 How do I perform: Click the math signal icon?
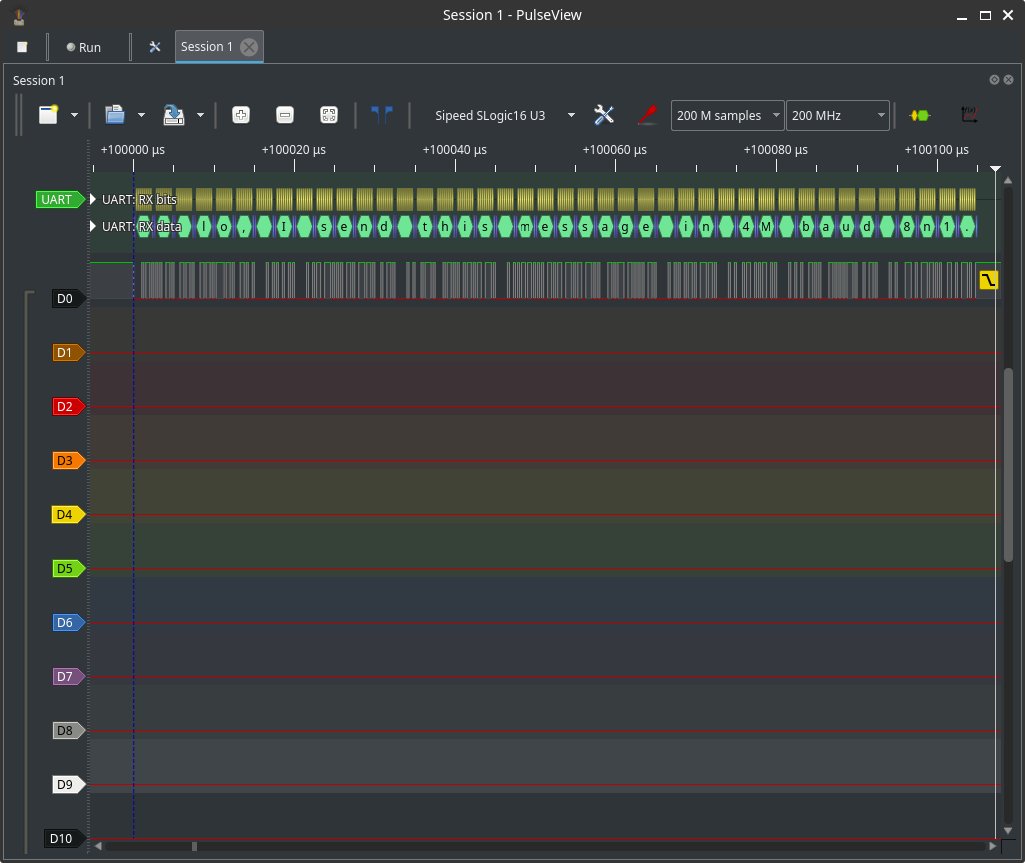[x=968, y=115]
